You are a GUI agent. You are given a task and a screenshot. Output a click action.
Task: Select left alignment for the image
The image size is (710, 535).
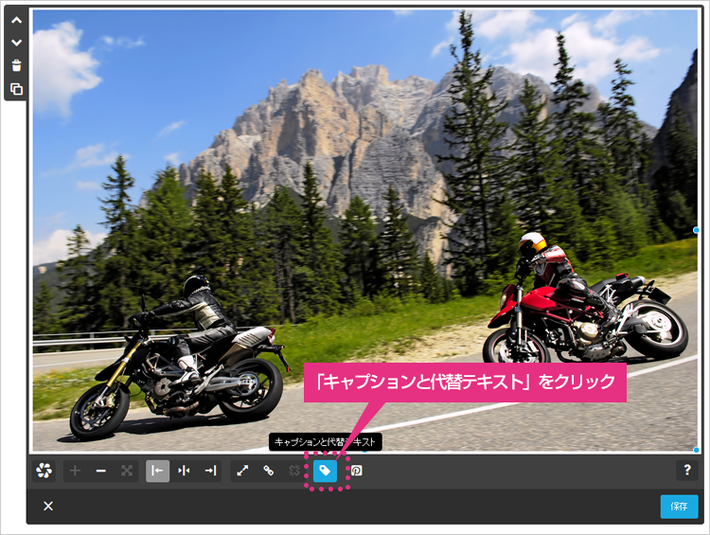pos(158,471)
